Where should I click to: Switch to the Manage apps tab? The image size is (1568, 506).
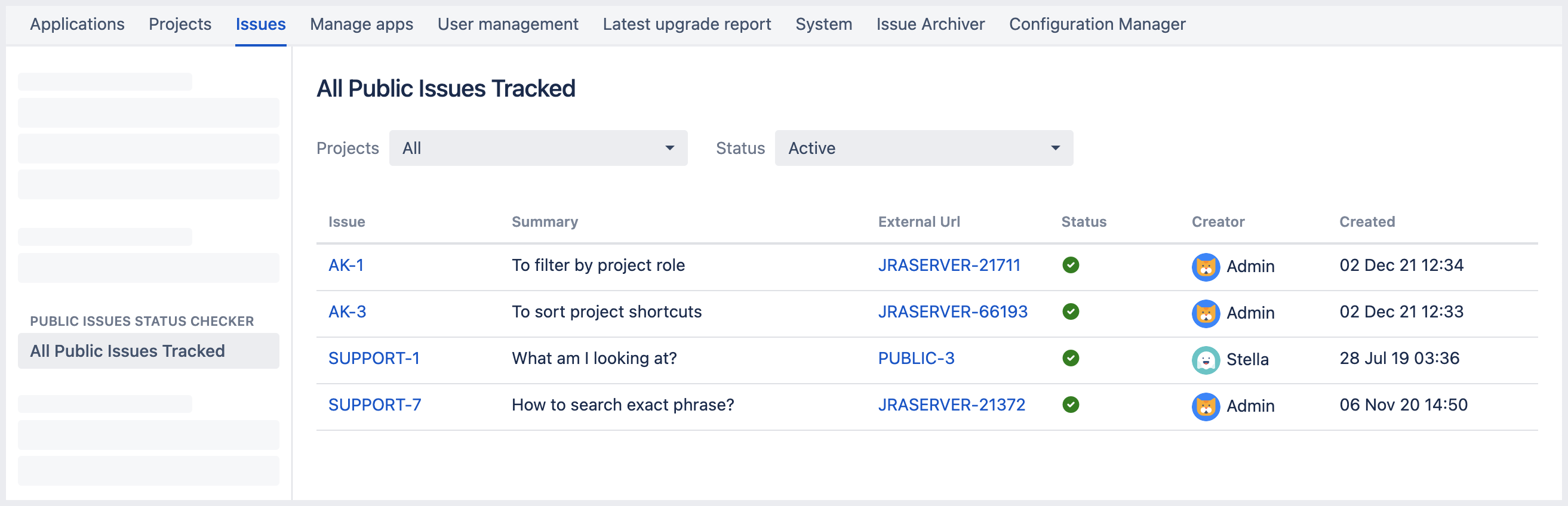pos(361,24)
